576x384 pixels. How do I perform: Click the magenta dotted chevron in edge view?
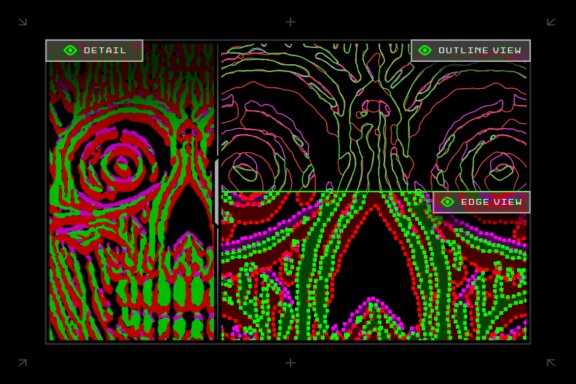click(x=373, y=312)
